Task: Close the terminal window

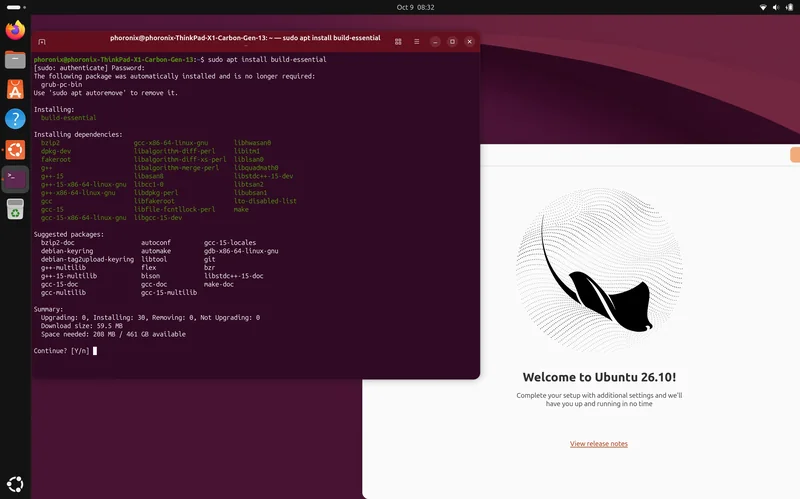Action: click(x=469, y=42)
